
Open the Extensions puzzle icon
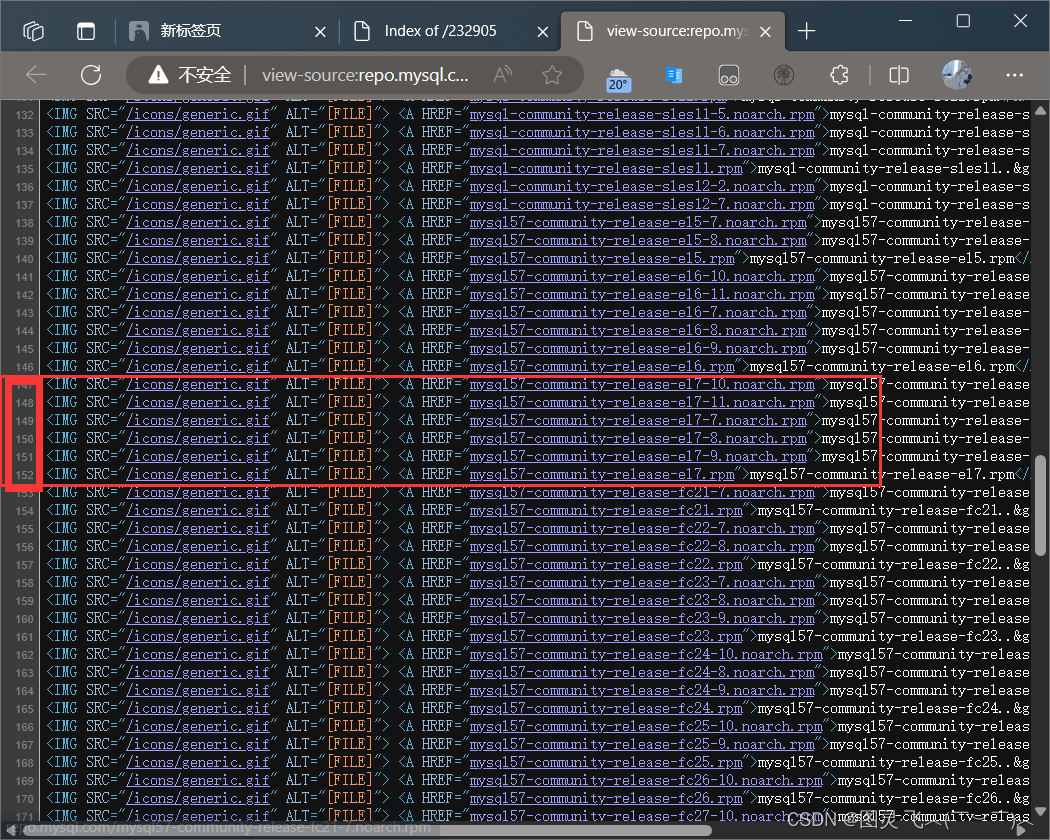click(839, 75)
